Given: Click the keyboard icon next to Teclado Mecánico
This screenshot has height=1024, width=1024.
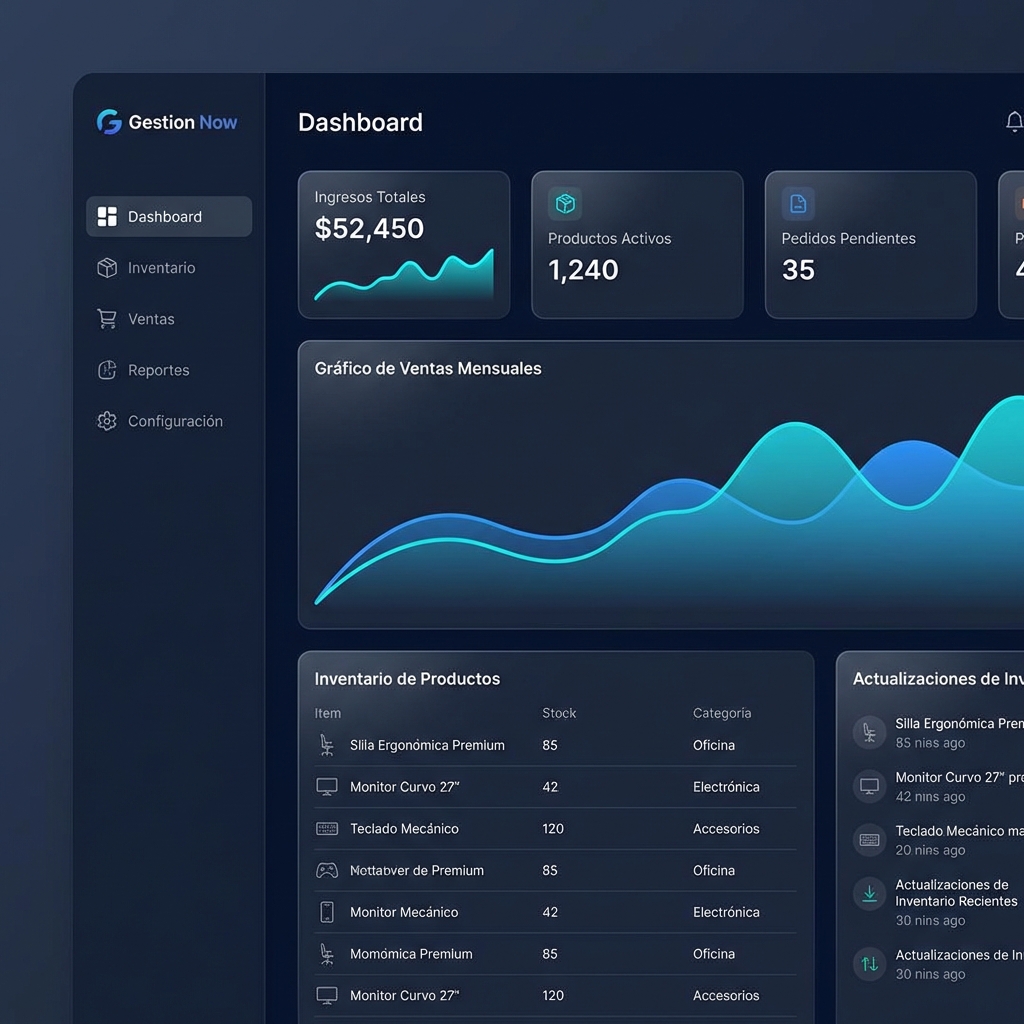Looking at the screenshot, I should pyautogui.click(x=330, y=828).
